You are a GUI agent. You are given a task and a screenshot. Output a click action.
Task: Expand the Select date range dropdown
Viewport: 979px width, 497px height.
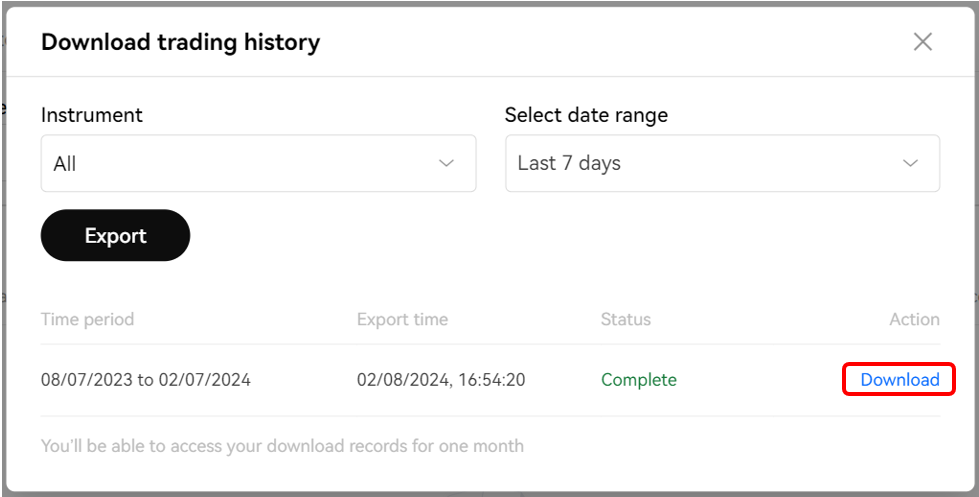(x=722, y=164)
